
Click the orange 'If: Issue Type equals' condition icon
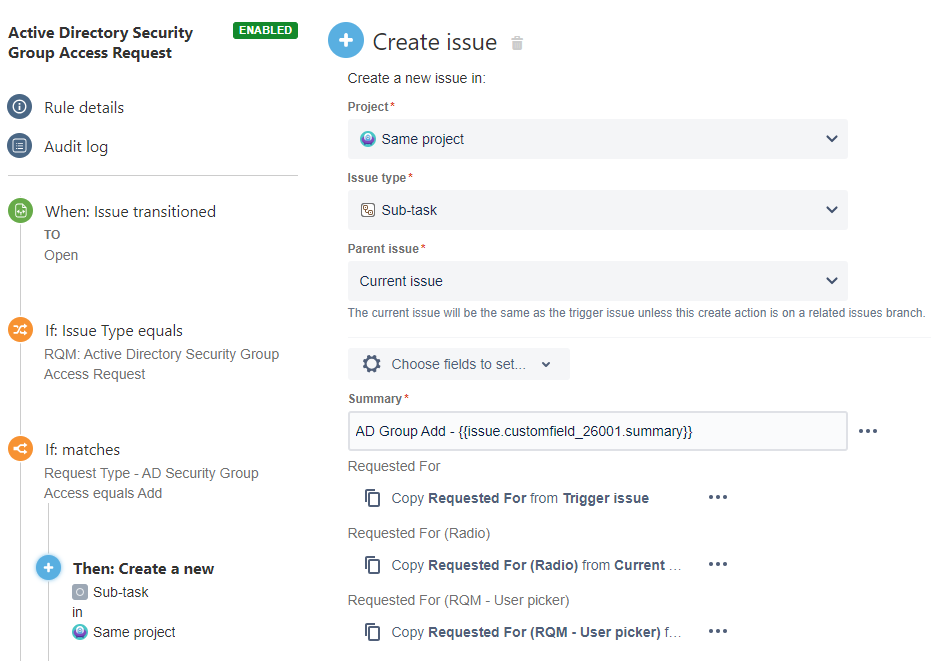(18, 330)
